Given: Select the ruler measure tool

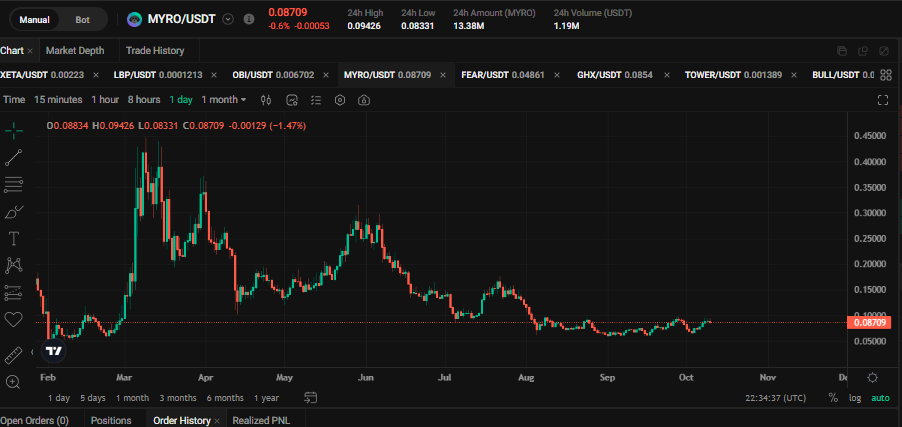Looking at the screenshot, I should tap(14, 355).
